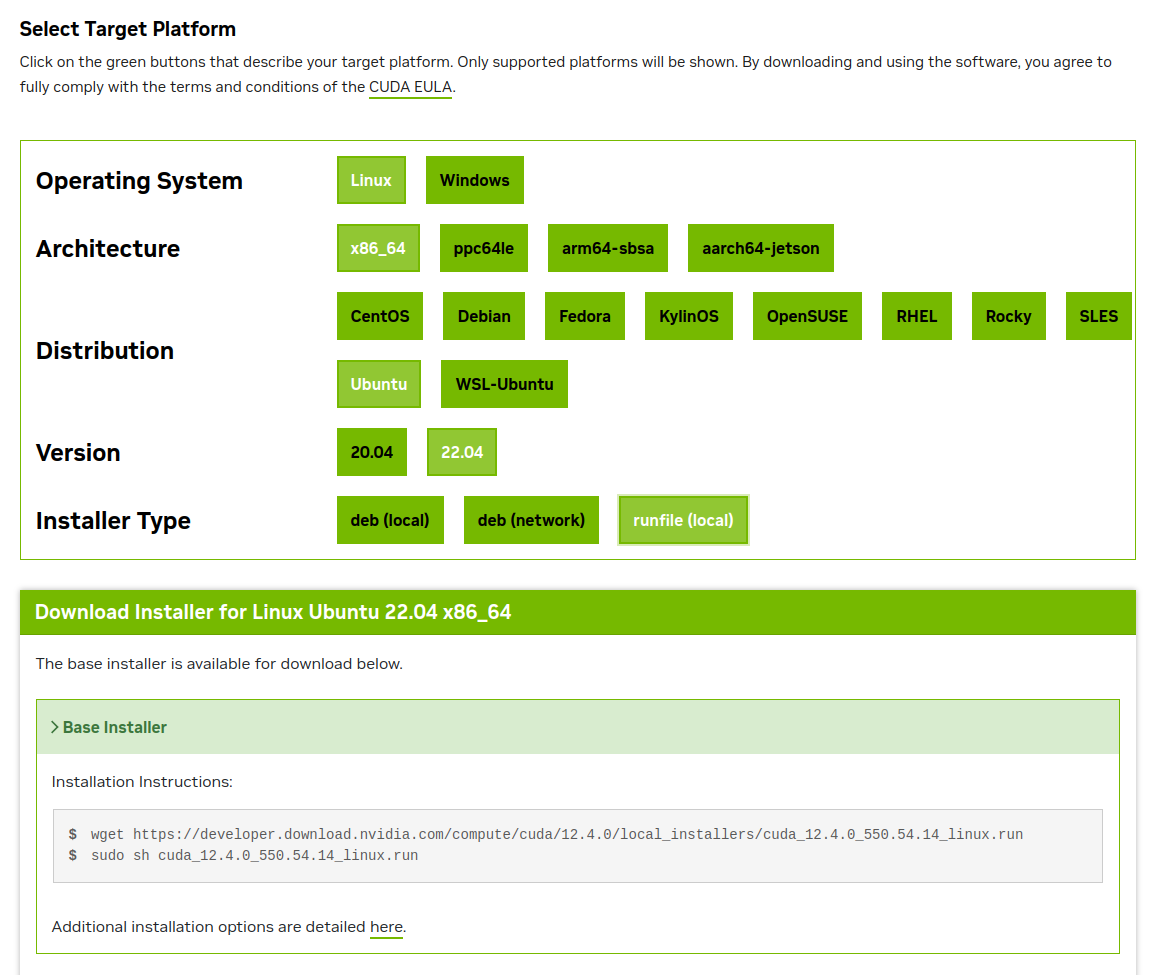Click 'Installation Instructions:' label
The height and width of the screenshot is (975, 1157).
(x=142, y=782)
